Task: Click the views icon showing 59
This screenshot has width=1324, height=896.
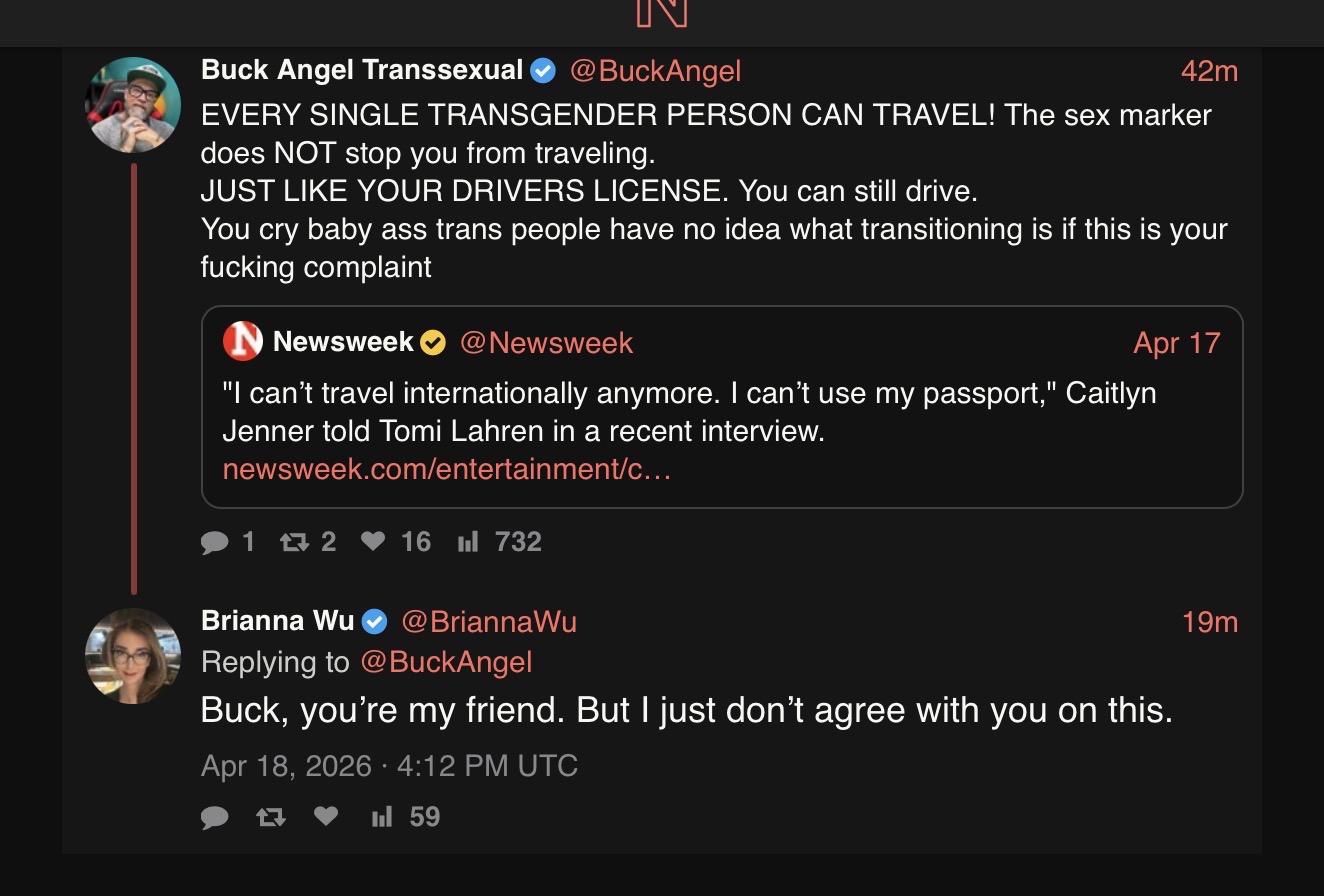Action: coord(381,818)
